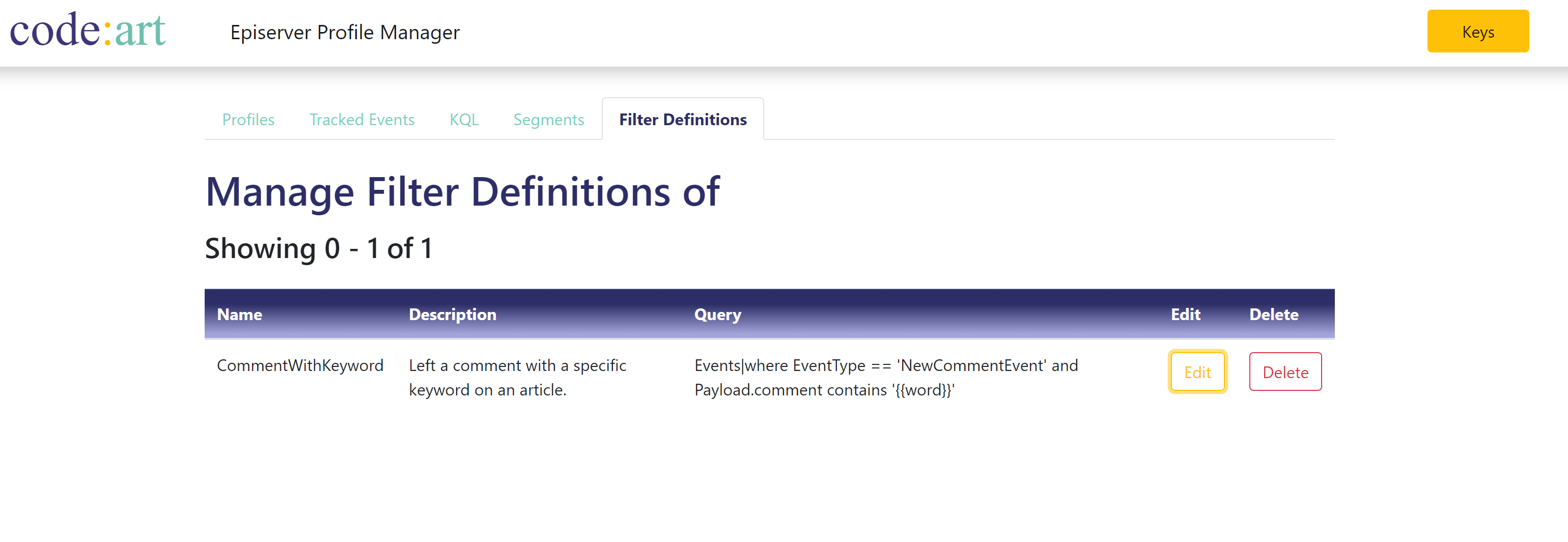
Task: Click the Description column header
Action: (452, 315)
